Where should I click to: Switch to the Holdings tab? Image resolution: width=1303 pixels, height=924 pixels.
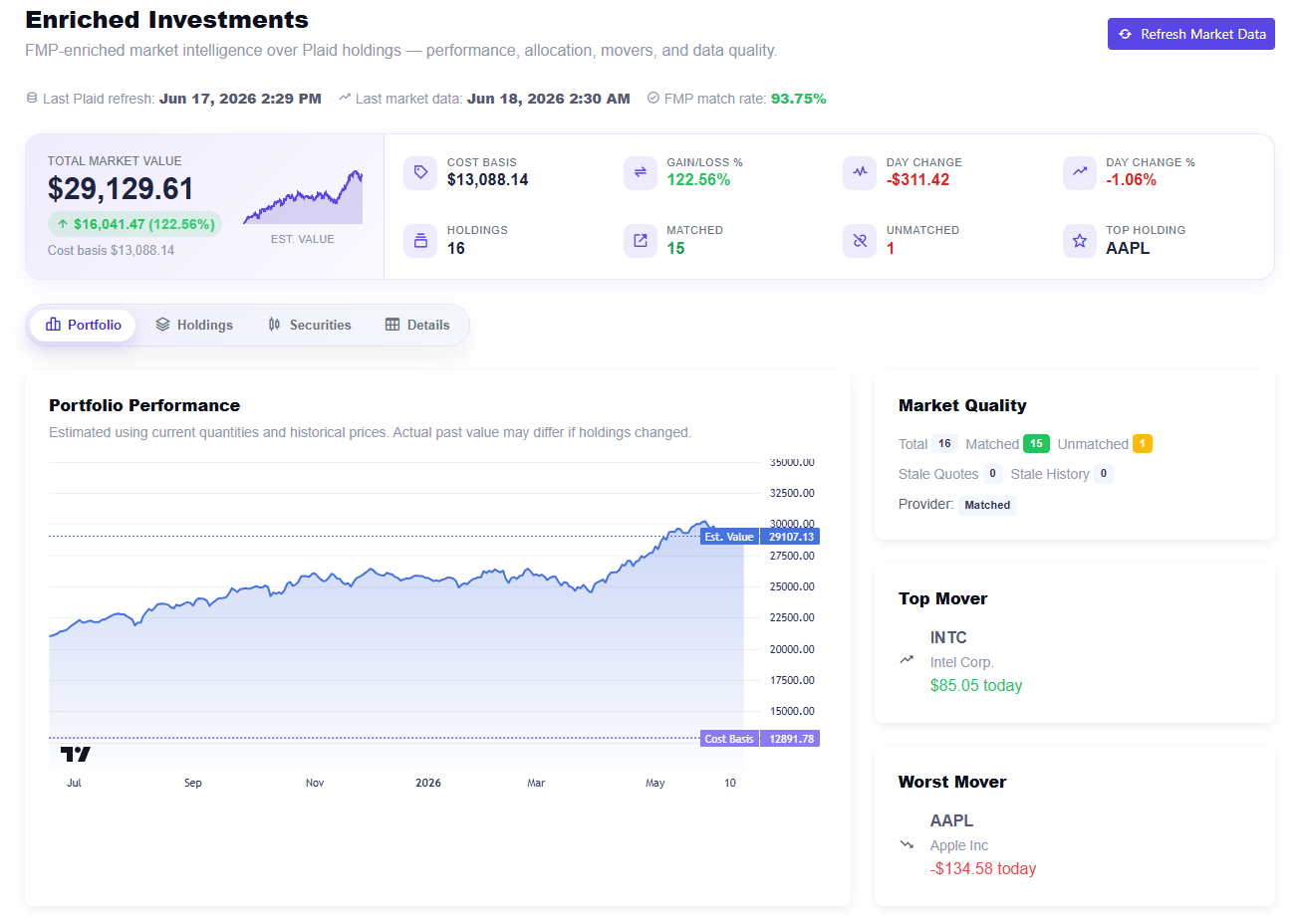[x=194, y=325]
